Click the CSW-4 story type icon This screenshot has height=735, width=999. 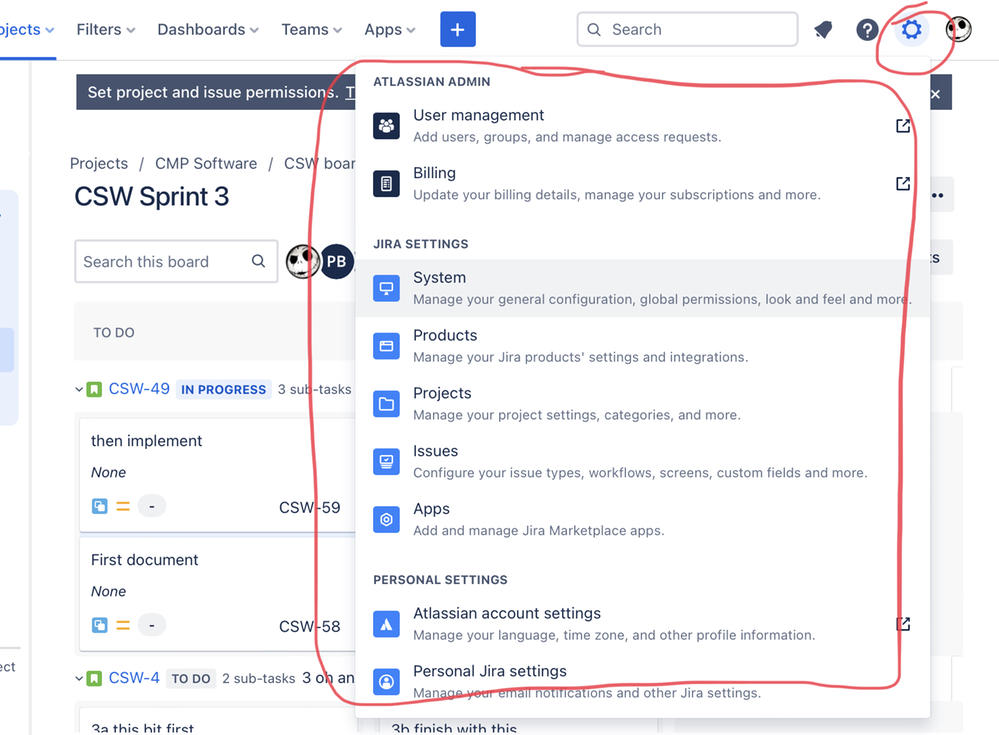pos(94,678)
